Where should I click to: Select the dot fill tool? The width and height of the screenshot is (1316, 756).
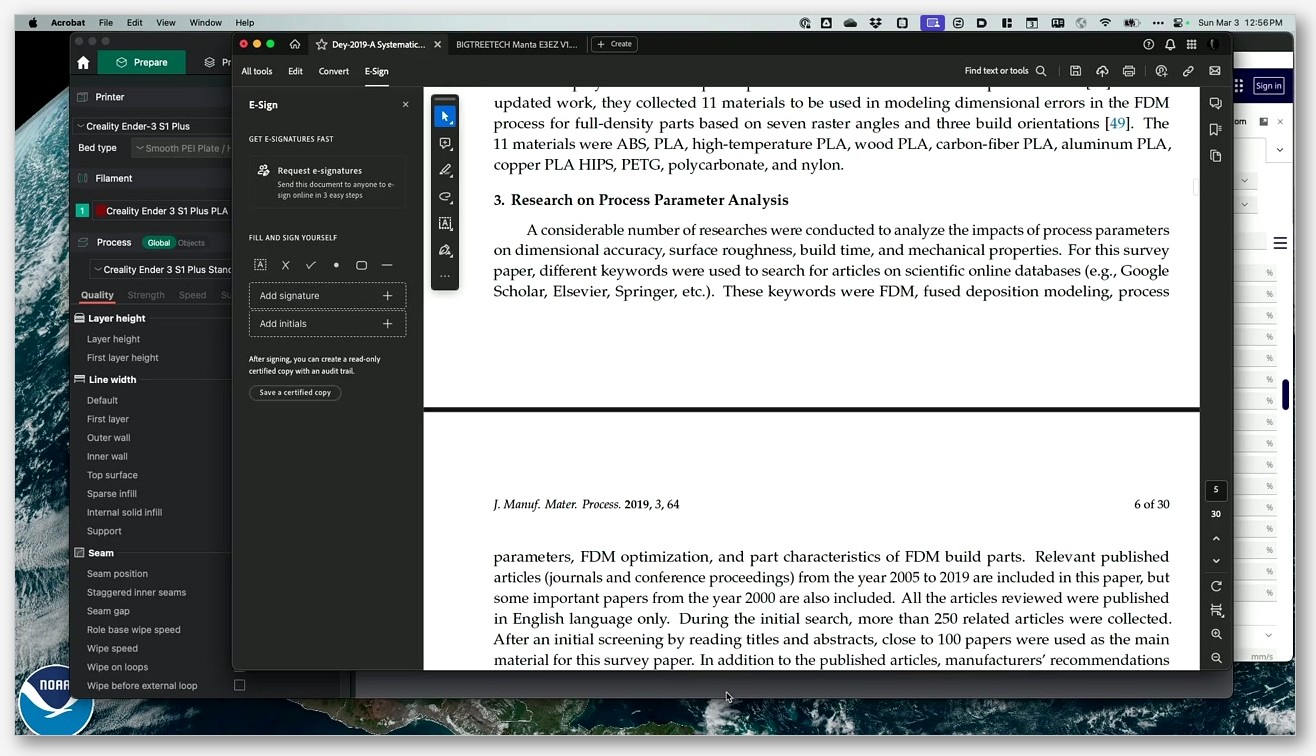(x=336, y=265)
